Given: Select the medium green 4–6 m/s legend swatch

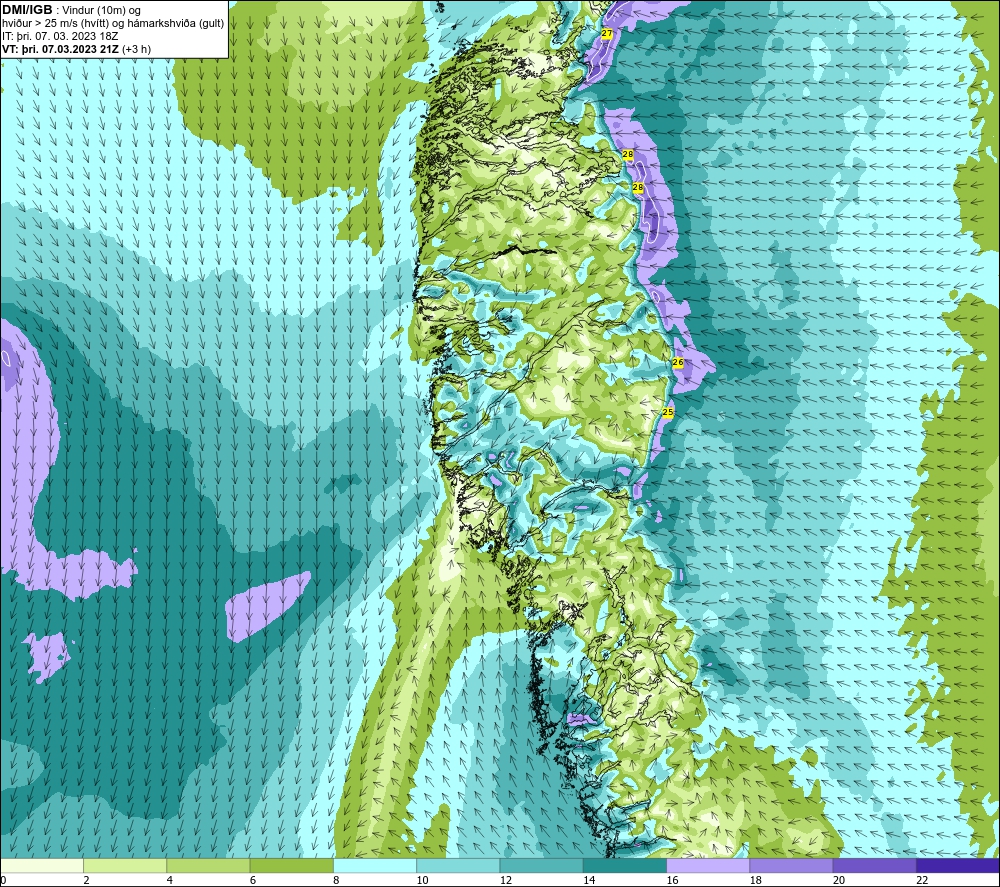Looking at the screenshot, I should click(x=209, y=865).
